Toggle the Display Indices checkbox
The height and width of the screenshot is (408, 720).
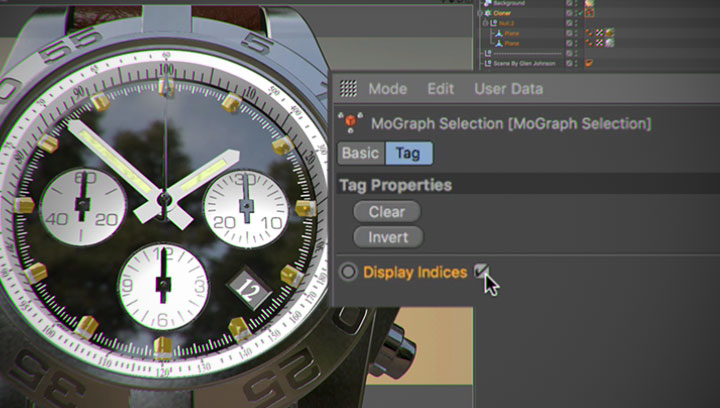[x=482, y=271]
